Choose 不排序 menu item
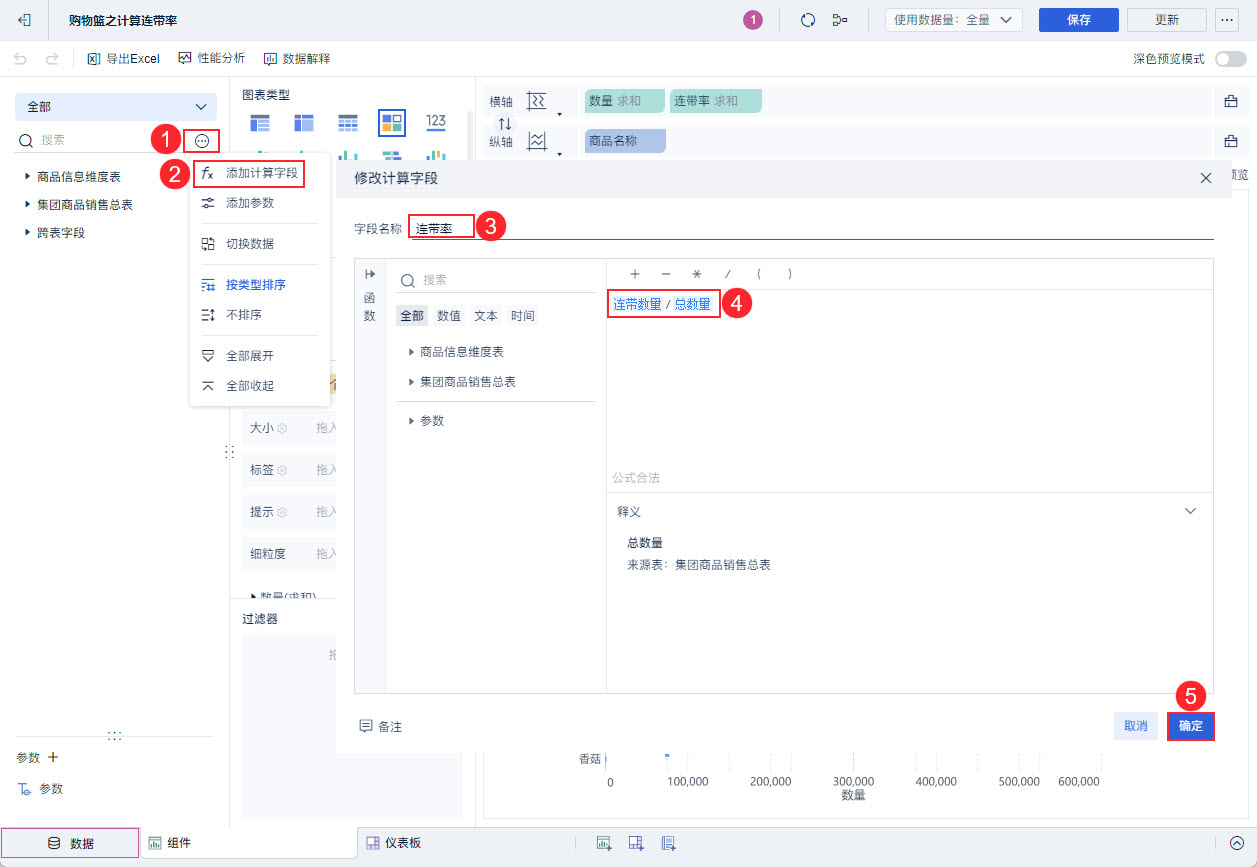Image resolution: width=1257 pixels, height=867 pixels. pyautogui.click(x=260, y=315)
